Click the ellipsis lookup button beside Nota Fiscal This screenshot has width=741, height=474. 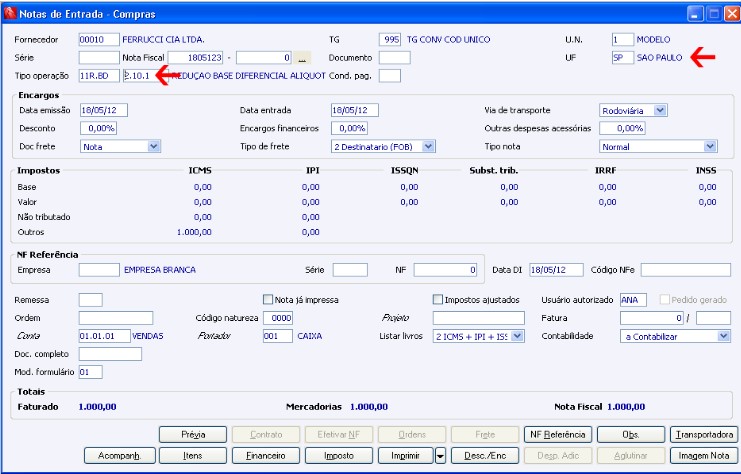click(x=302, y=58)
